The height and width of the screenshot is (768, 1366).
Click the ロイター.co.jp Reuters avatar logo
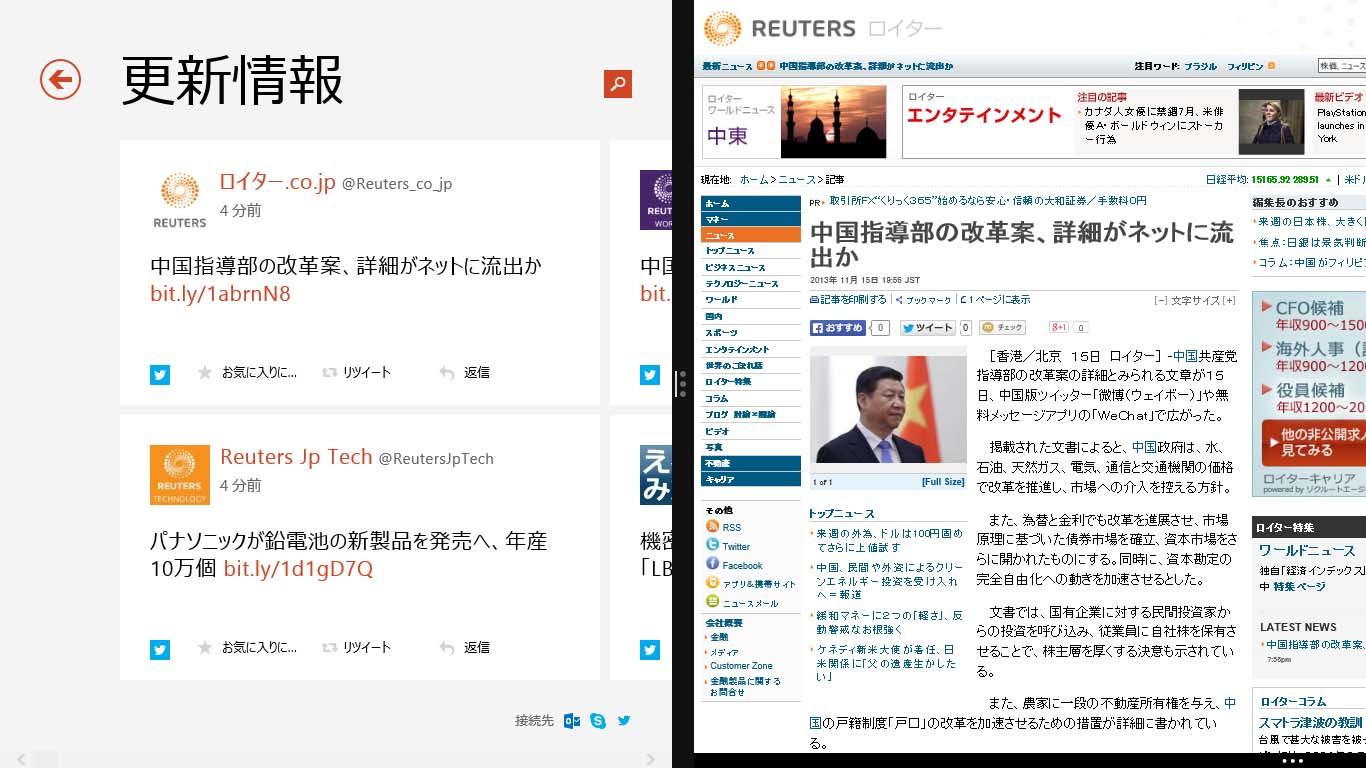pyautogui.click(x=180, y=200)
